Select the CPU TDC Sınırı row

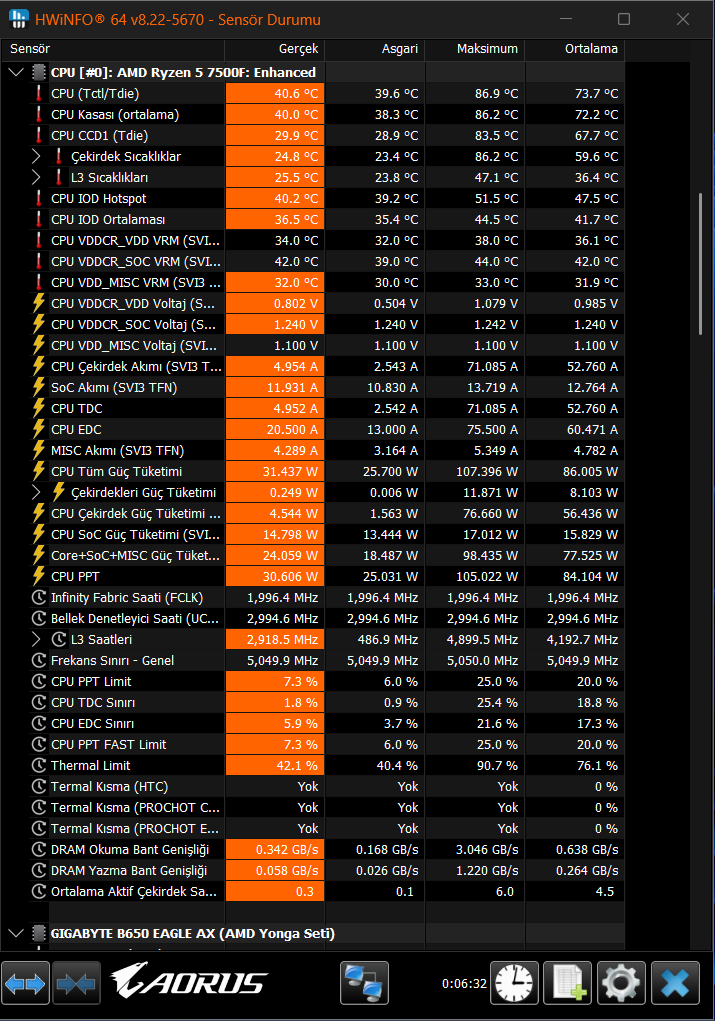[x=313, y=703]
